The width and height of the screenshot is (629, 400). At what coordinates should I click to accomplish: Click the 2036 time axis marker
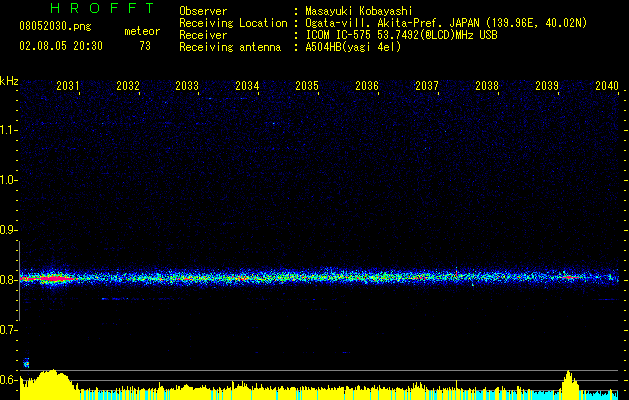point(367,85)
